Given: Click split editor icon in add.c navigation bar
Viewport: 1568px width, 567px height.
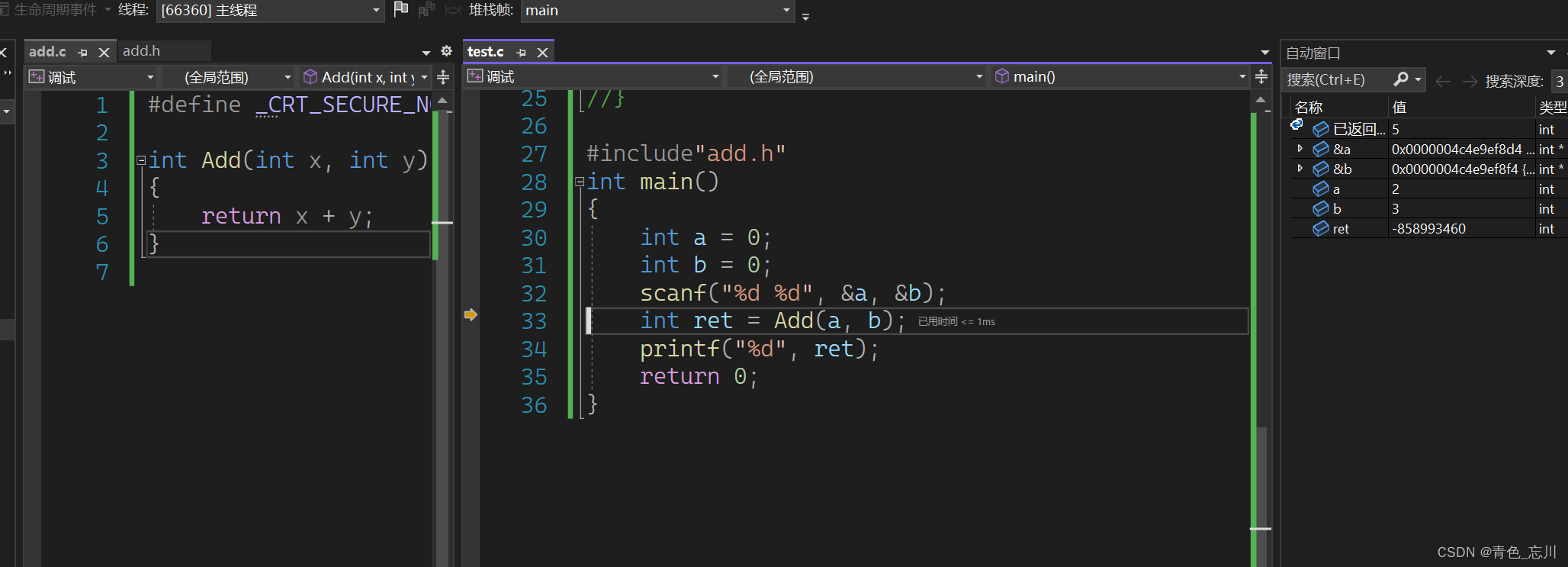Looking at the screenshot, I should 443,77.
